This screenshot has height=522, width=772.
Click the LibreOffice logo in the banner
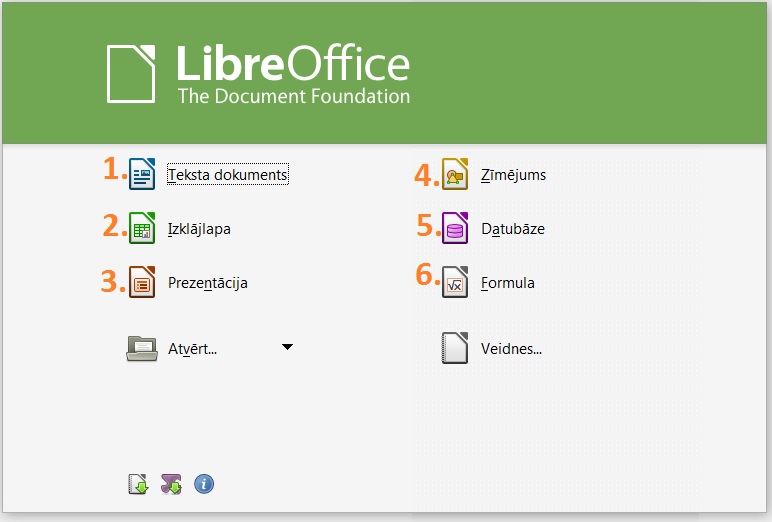[x=258, y=74]
